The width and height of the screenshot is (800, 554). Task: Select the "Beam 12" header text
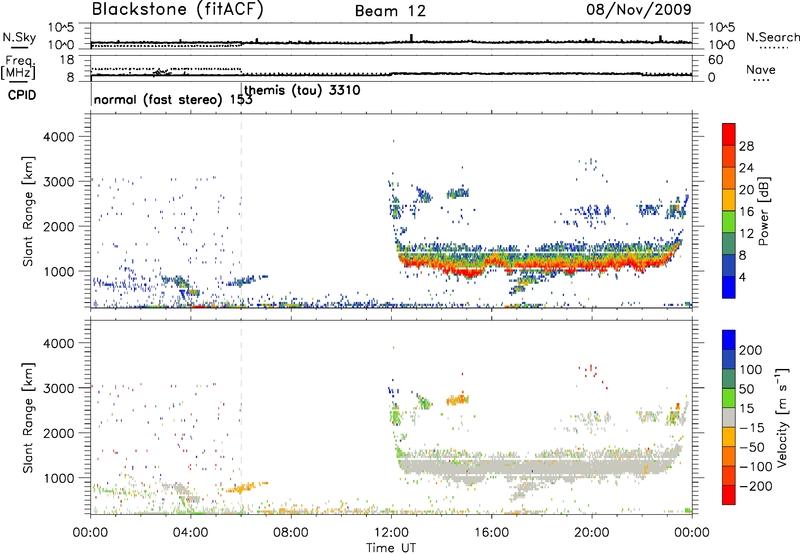(x=390, y=11)
